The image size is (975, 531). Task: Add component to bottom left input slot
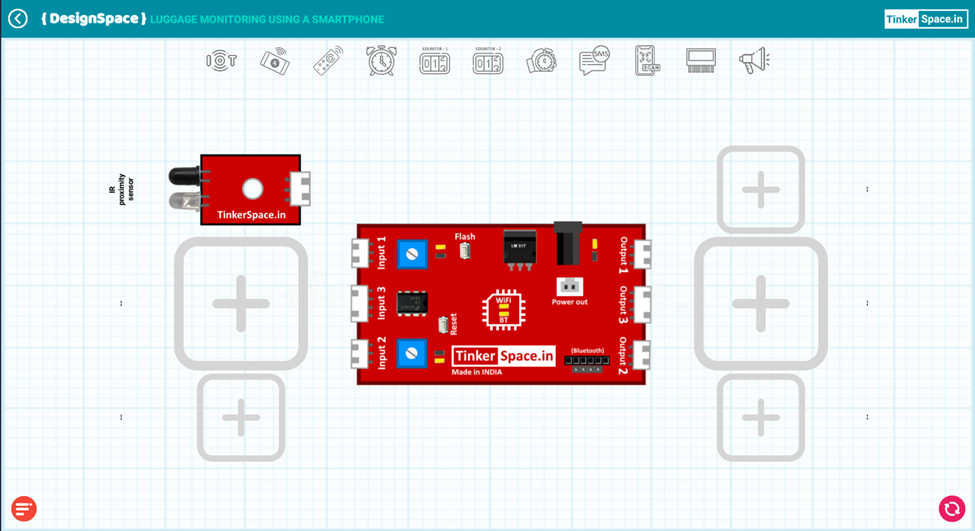coord(241,417)
